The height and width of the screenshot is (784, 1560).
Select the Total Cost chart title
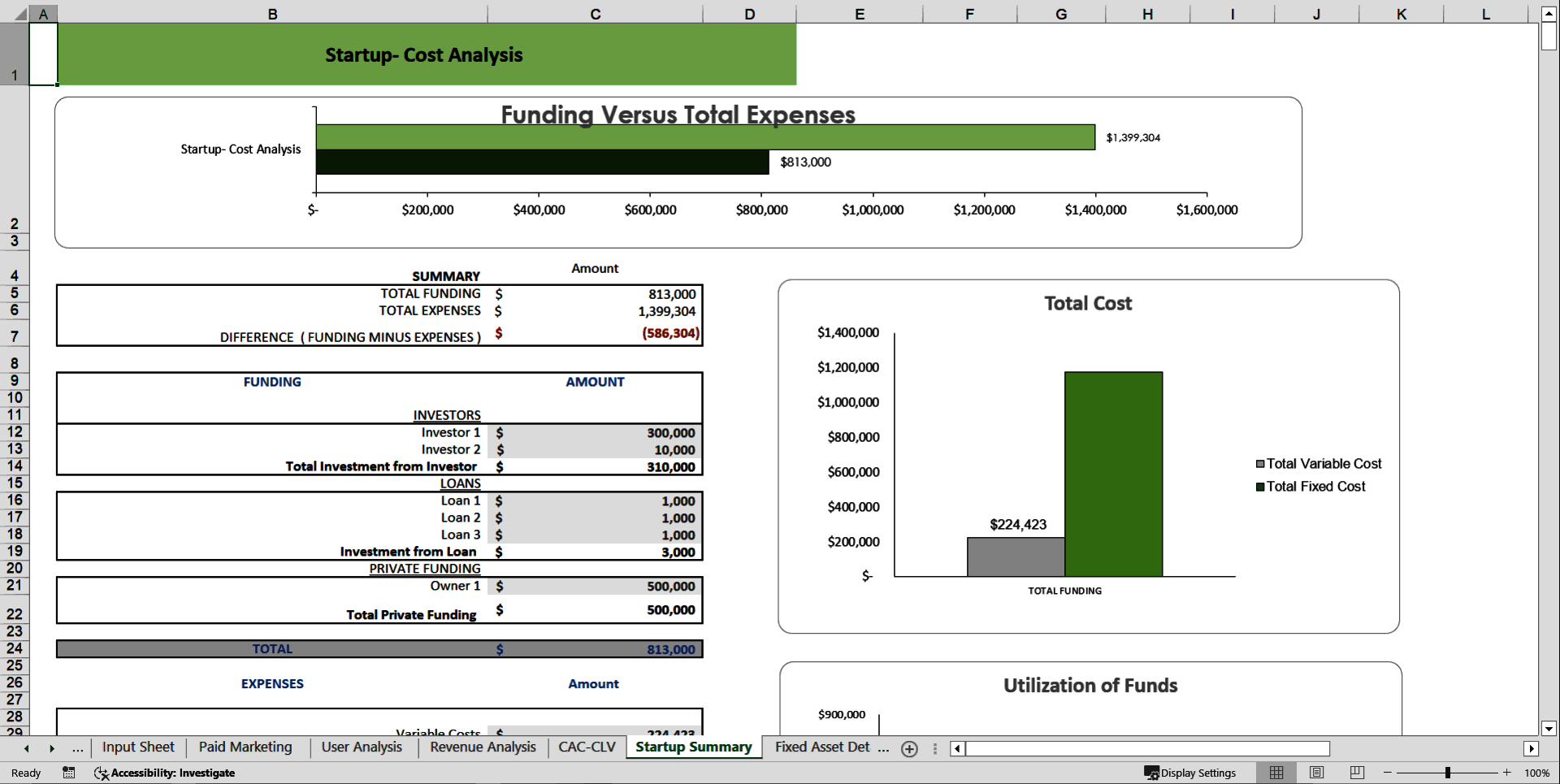point(1088,303)
